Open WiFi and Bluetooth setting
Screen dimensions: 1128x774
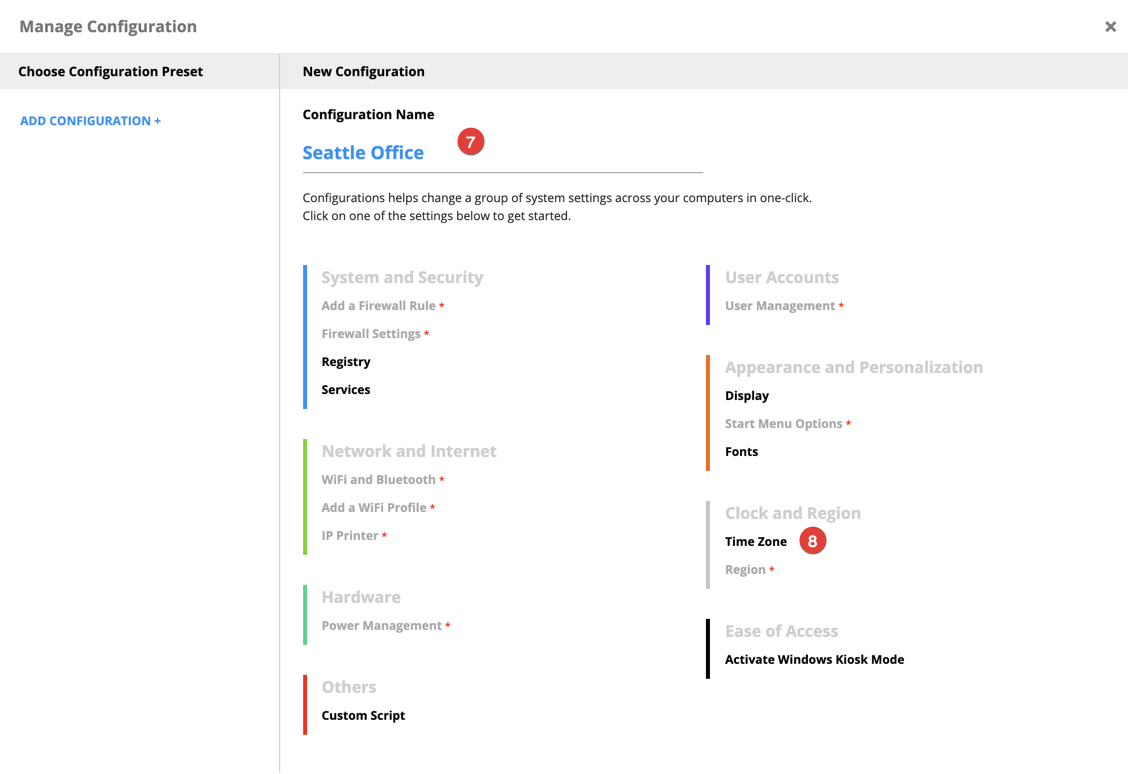click(378, 480)
